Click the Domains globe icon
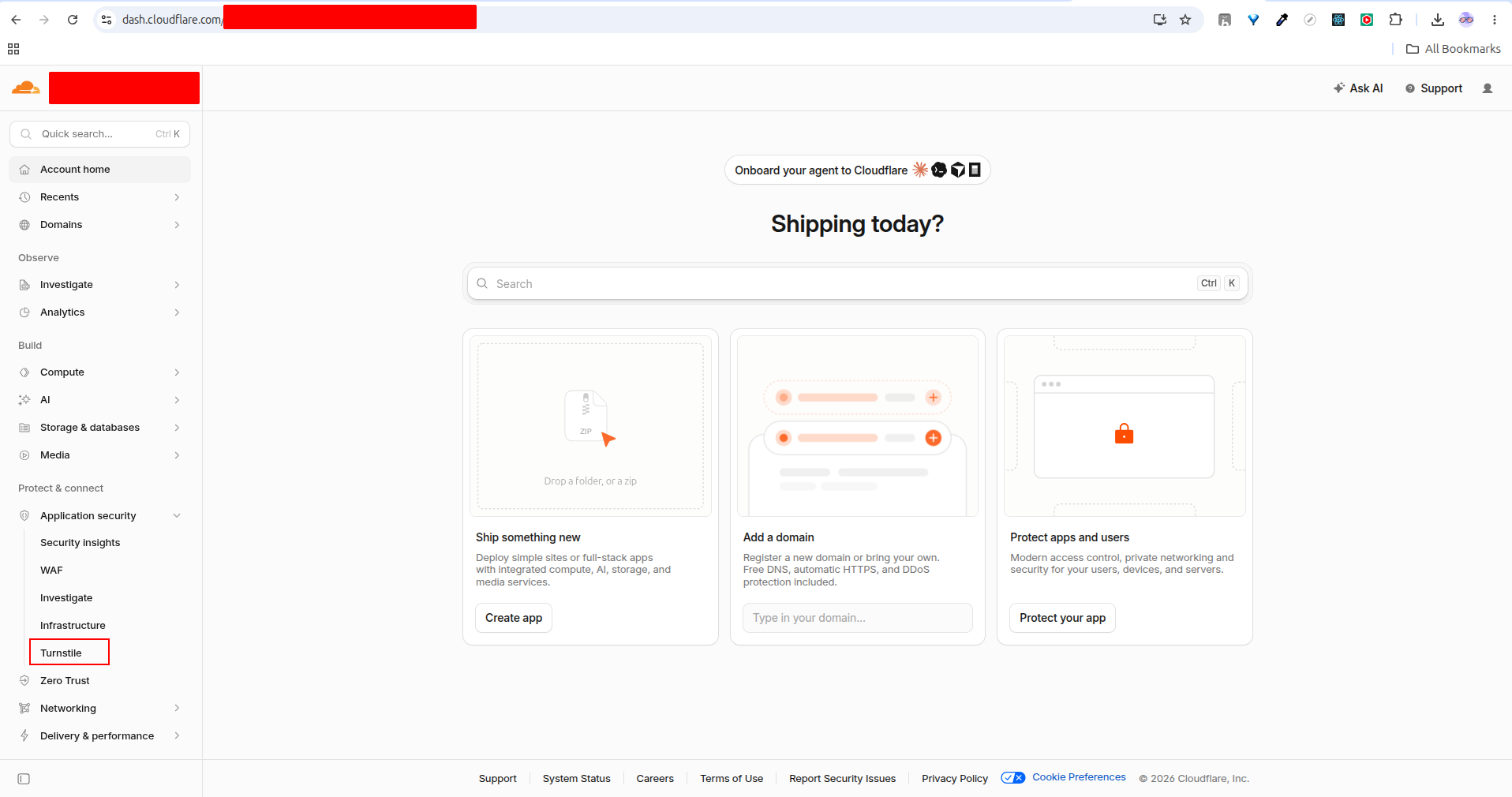Screen dimensions: 1512x797 click(x=24, y=225)
